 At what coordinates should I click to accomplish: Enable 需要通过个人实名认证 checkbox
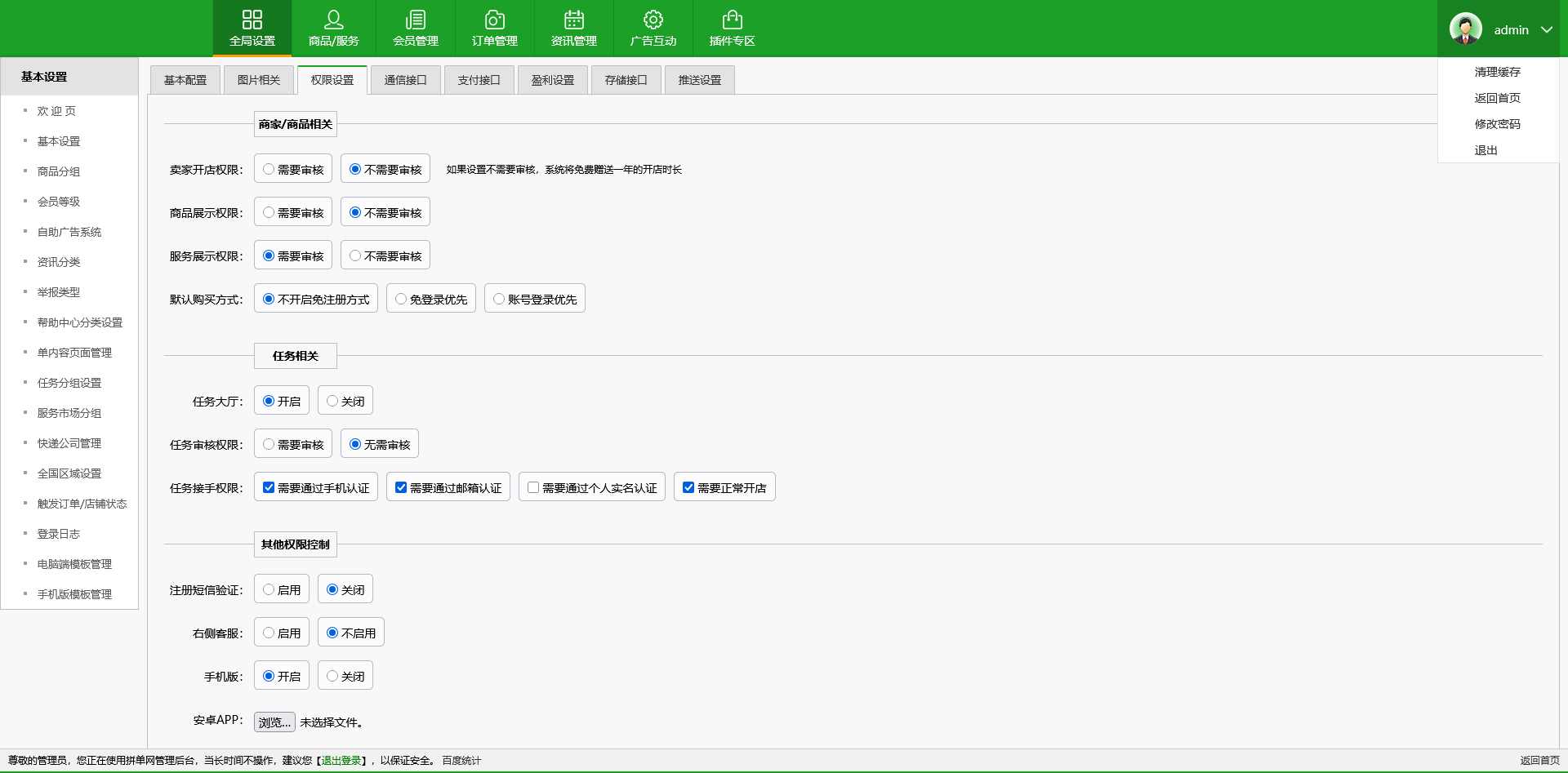click(x=533, y=487)
